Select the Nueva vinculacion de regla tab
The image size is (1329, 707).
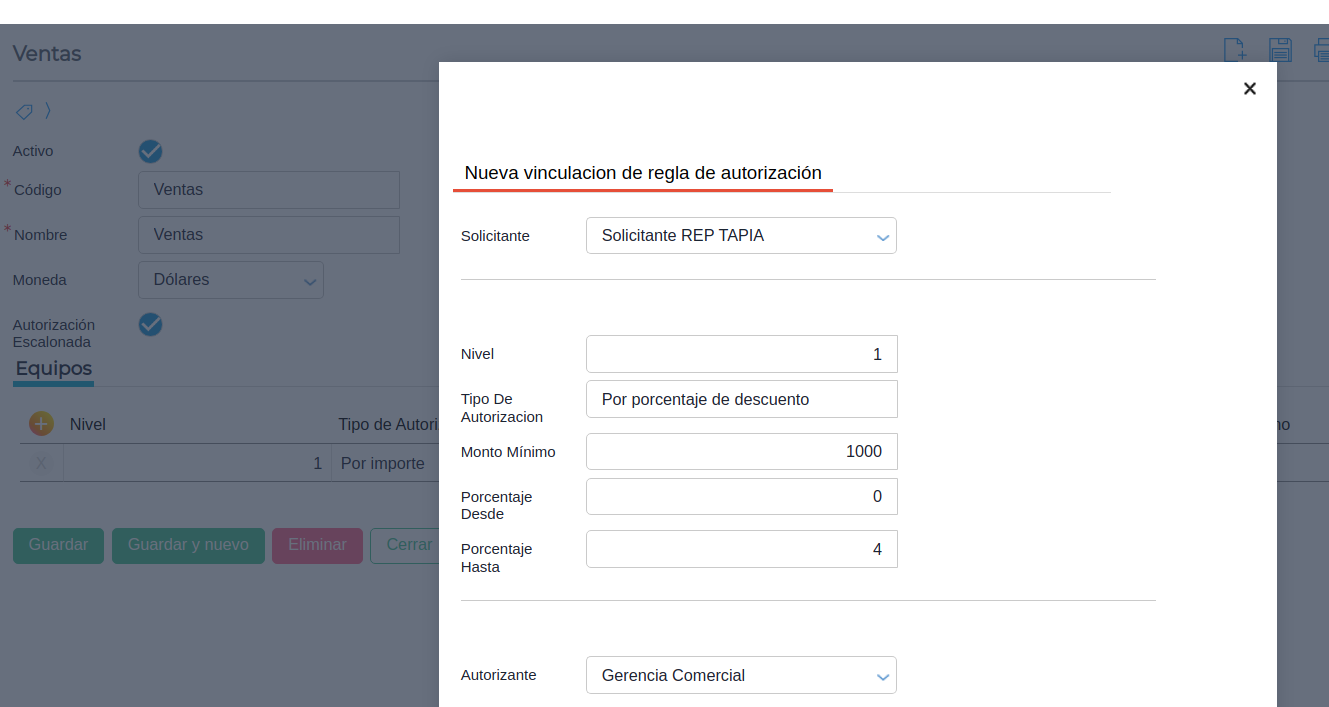(x=642, y=173)
